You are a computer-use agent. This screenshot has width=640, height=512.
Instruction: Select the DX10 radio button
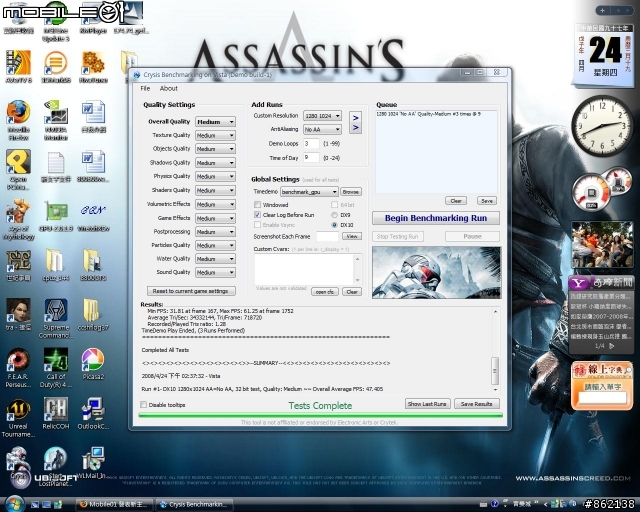(x=334, y=225)
